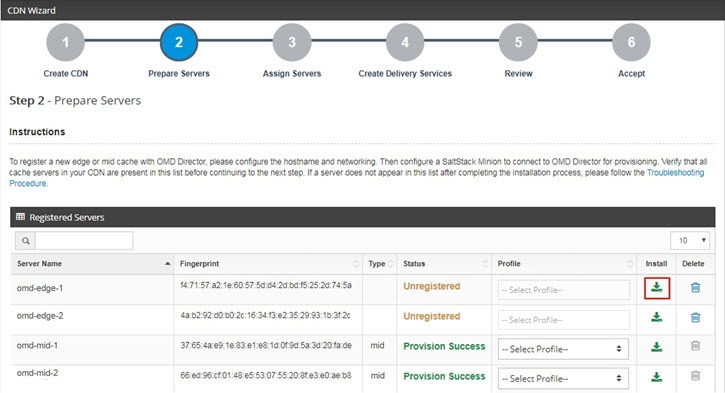This screenshot has width=725, height=393.
Task: Click the Registered Servers table icon
Action: (x=20, y=217)
